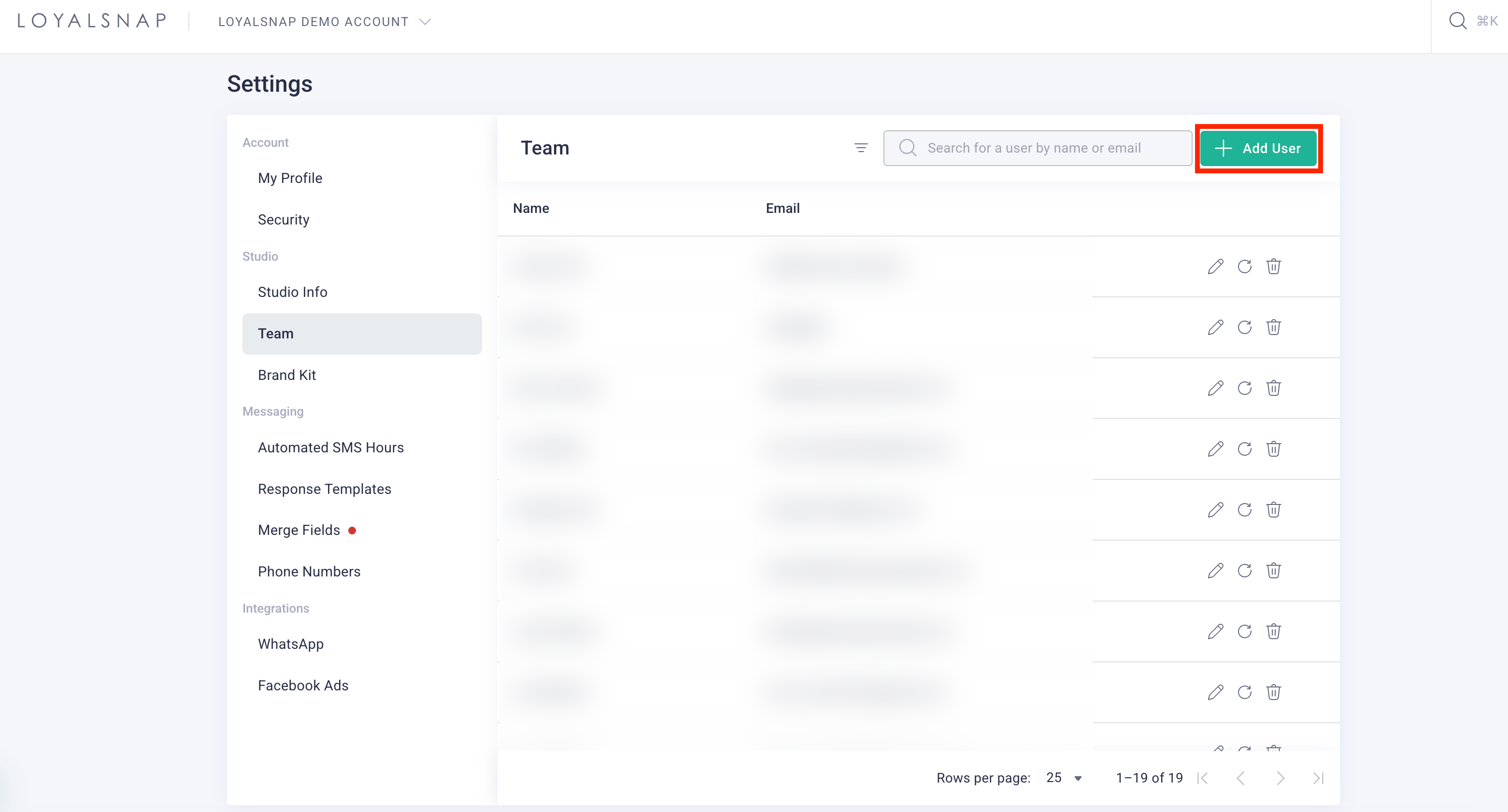Jump to the first page of the team table
The height and width of the screenshot is (812, 1508).
[1203, 778]
